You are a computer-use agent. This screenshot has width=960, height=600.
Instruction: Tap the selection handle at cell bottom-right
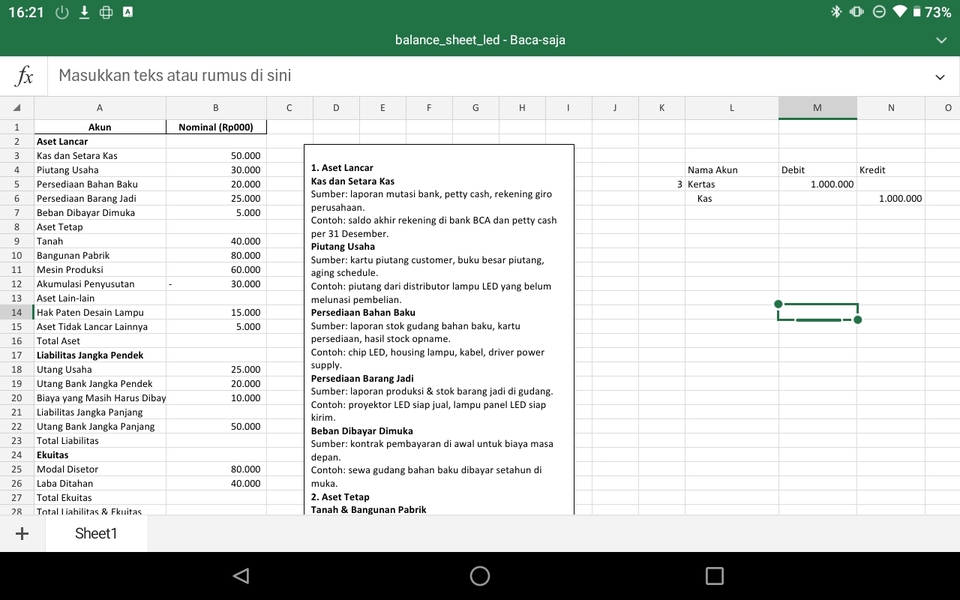858,320
